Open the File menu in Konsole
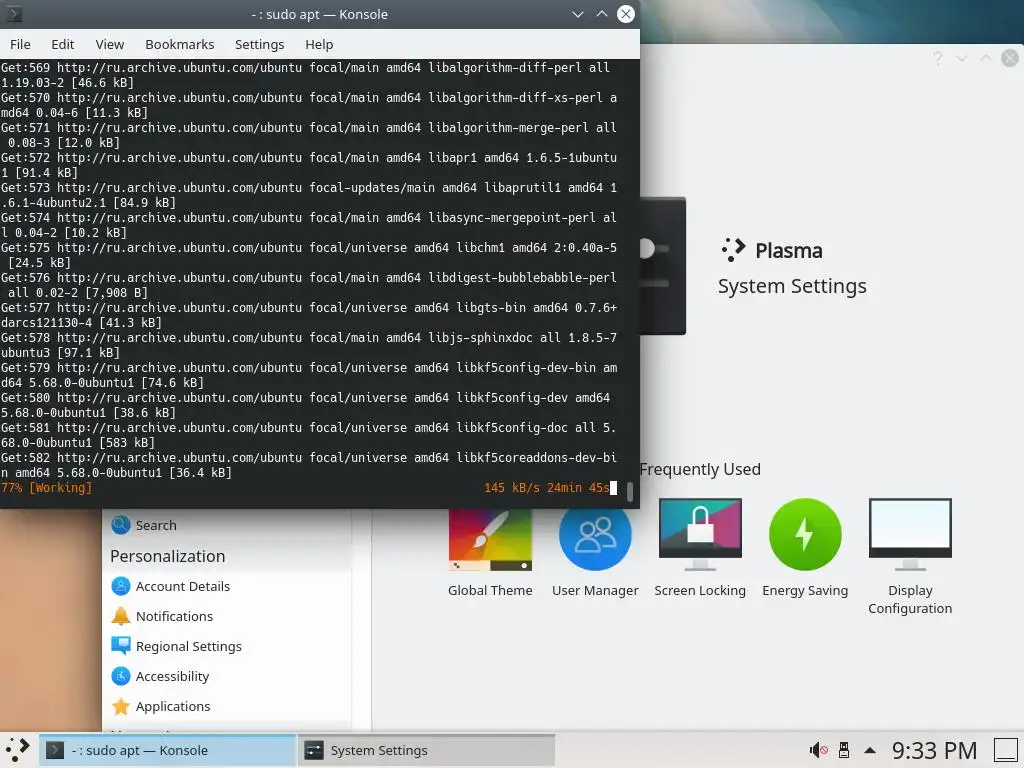1024x768 pixels. pos(20,44)
